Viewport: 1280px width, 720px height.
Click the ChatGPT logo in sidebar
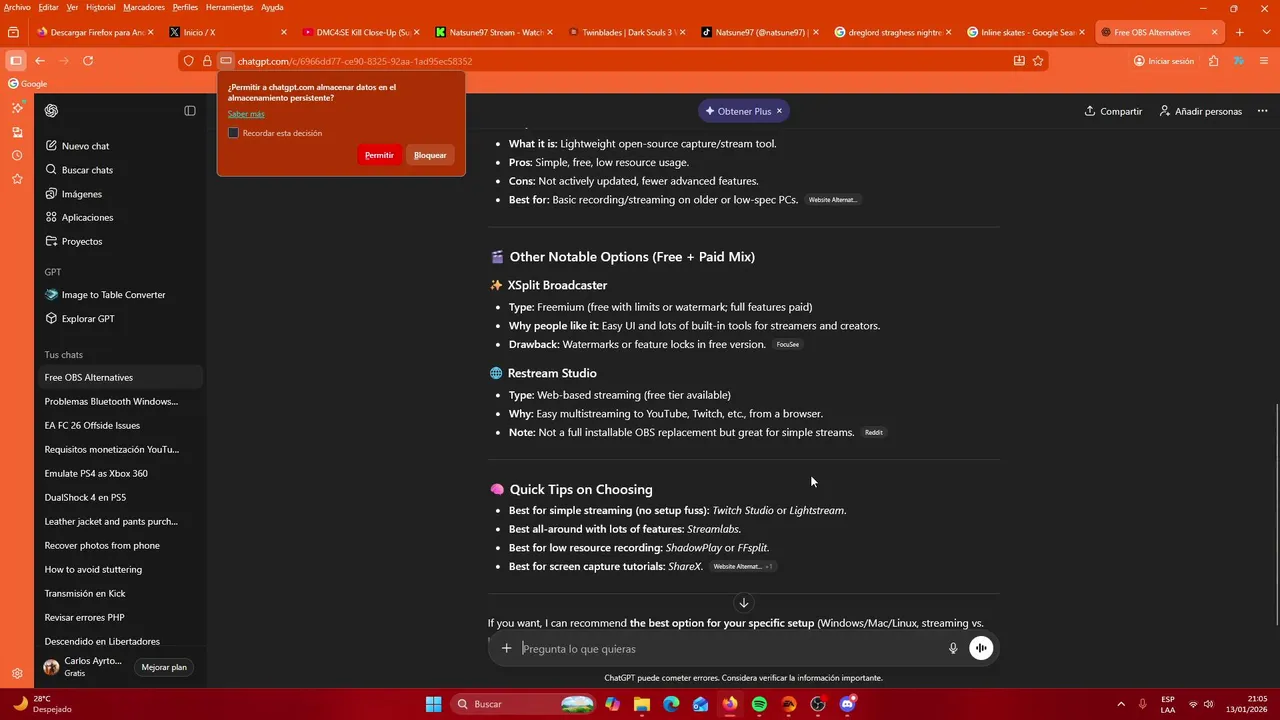(51, 111)
